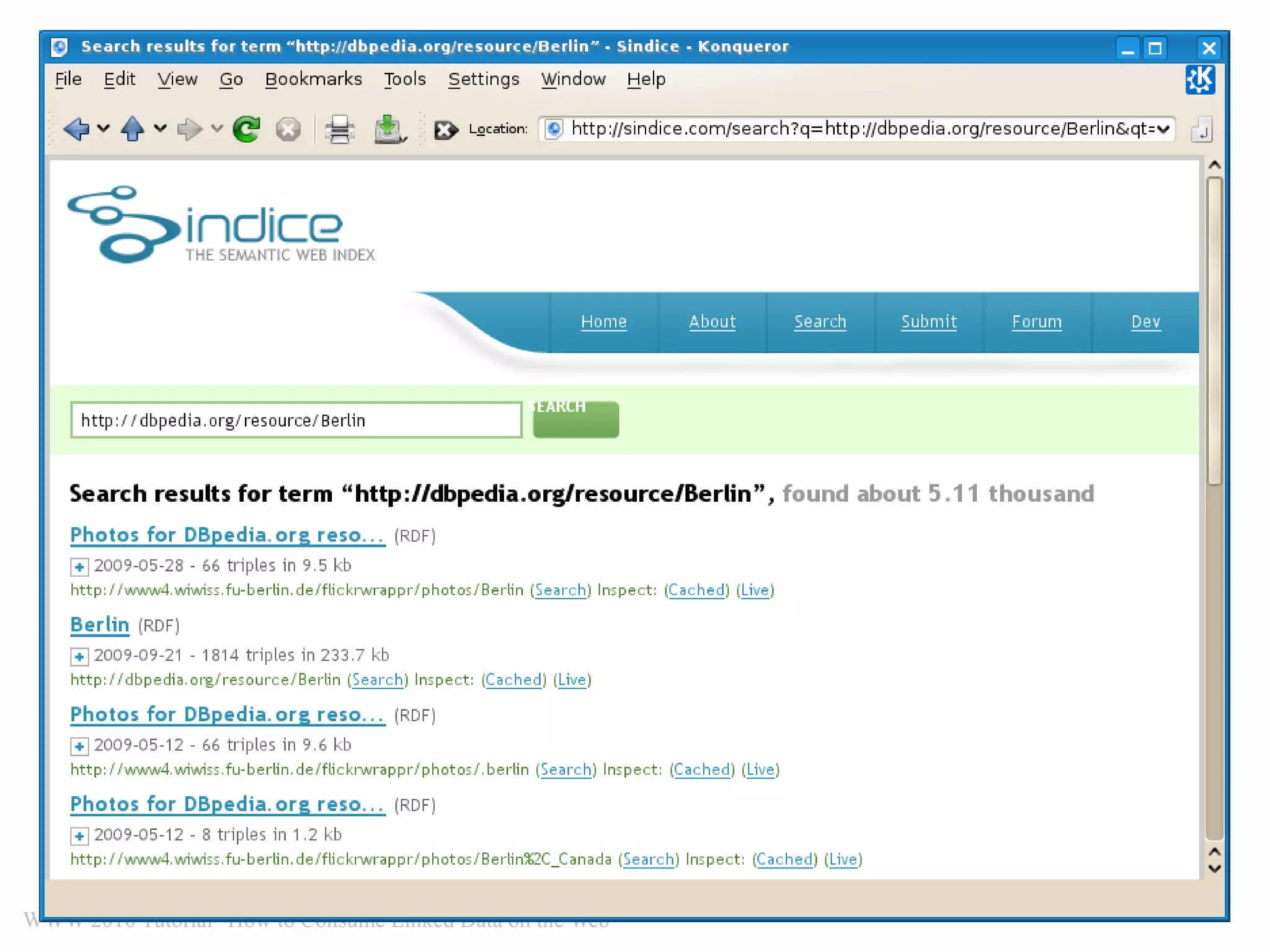Open the Search navigation link
This screenshot has width=1270, height=952.
click(820, 321)
